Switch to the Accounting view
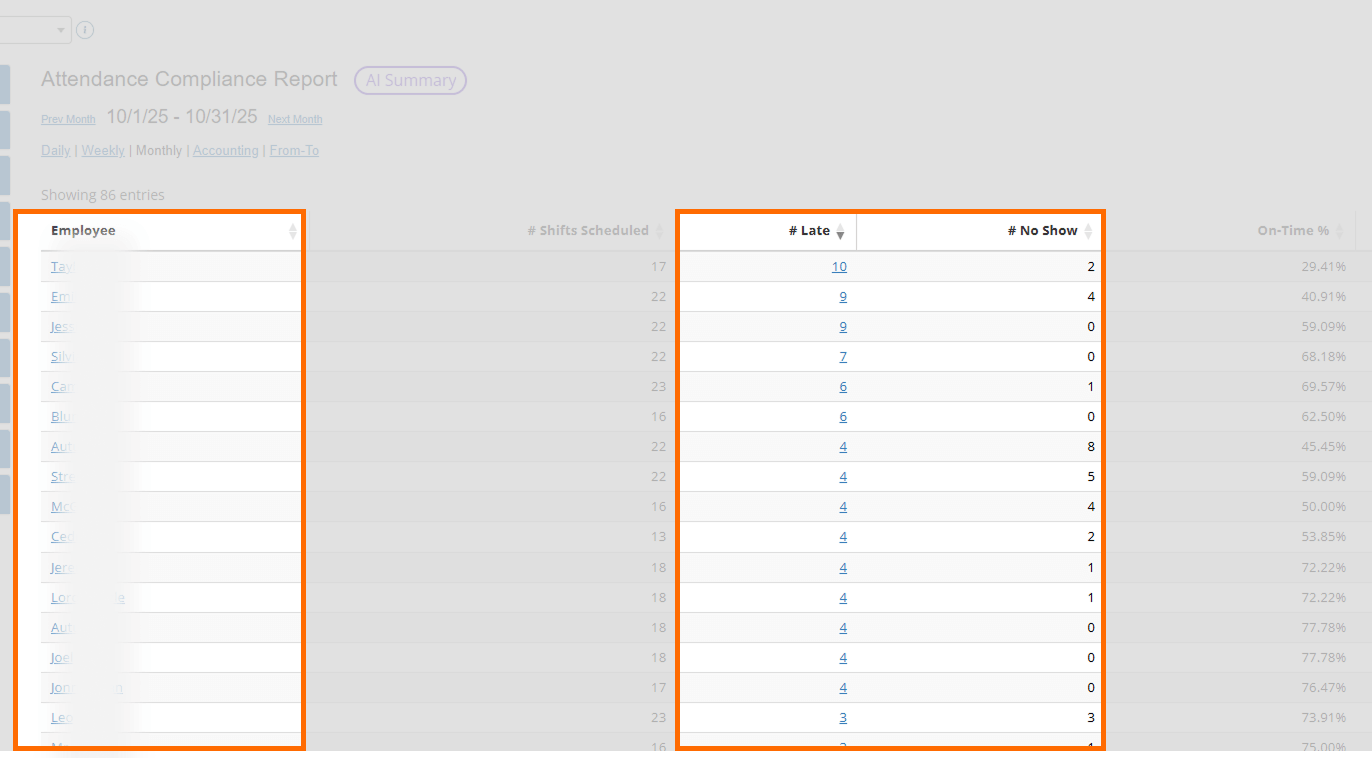The height and width of the screenshot is (758, 1372). (x=225, y=151)
